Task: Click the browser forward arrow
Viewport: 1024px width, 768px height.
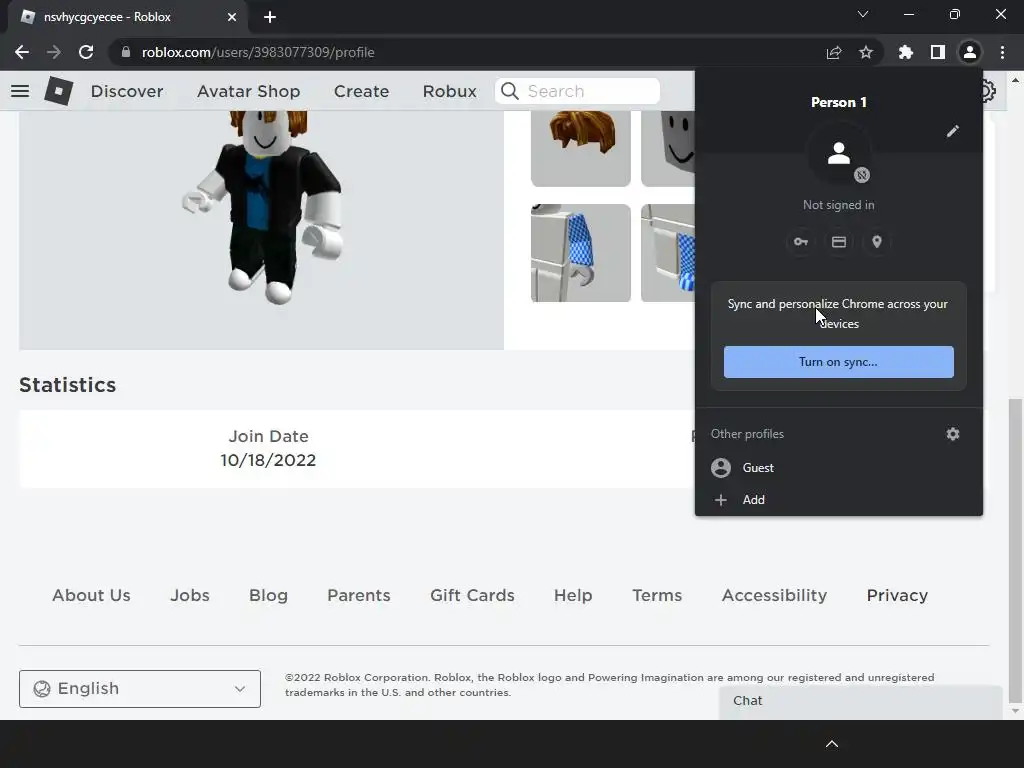Action: tap(54, 52)
